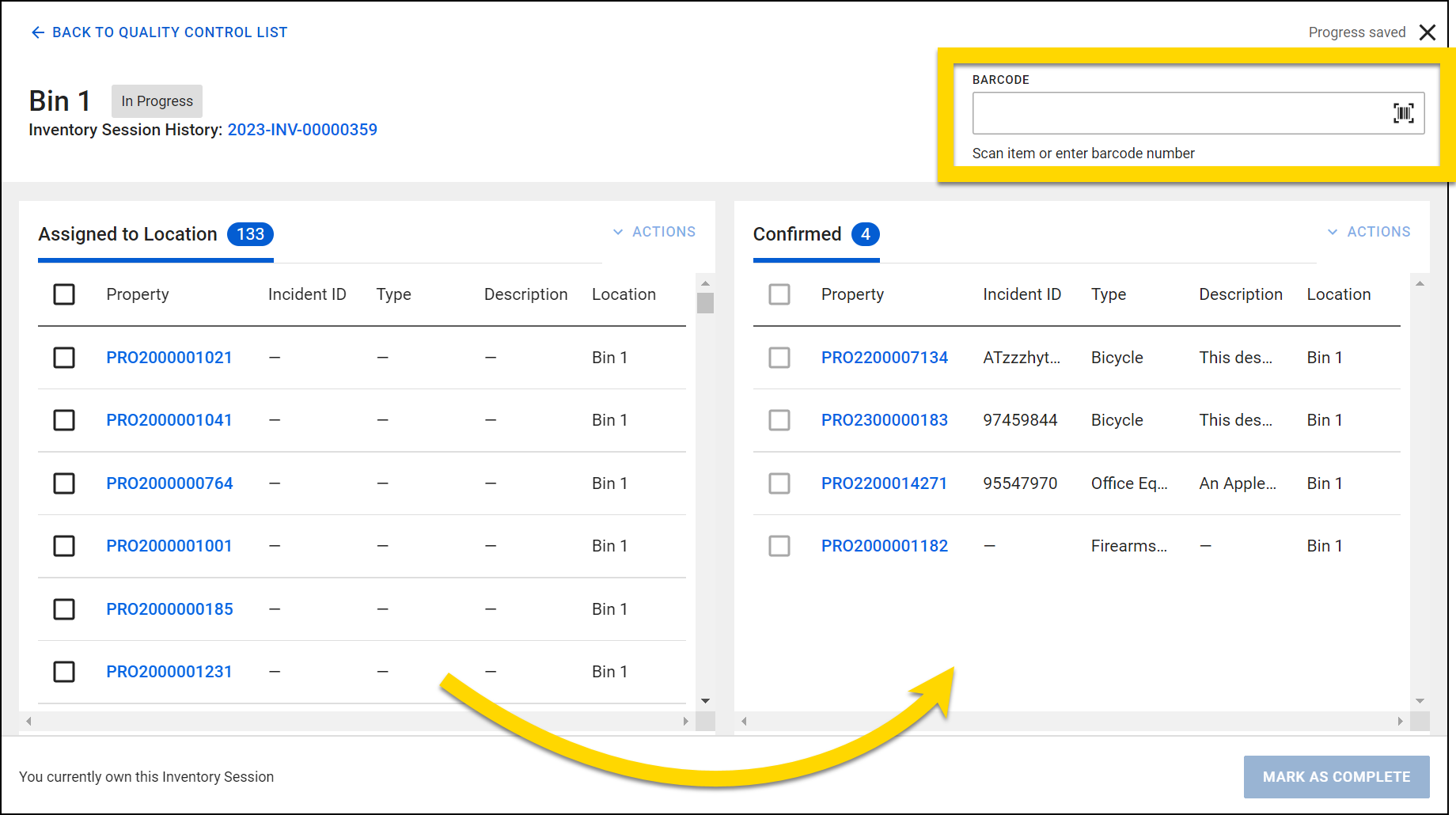Click the barcode scanner icon in the barcode field
This screenshot has width=1456, height=815.
(1403, 113)
